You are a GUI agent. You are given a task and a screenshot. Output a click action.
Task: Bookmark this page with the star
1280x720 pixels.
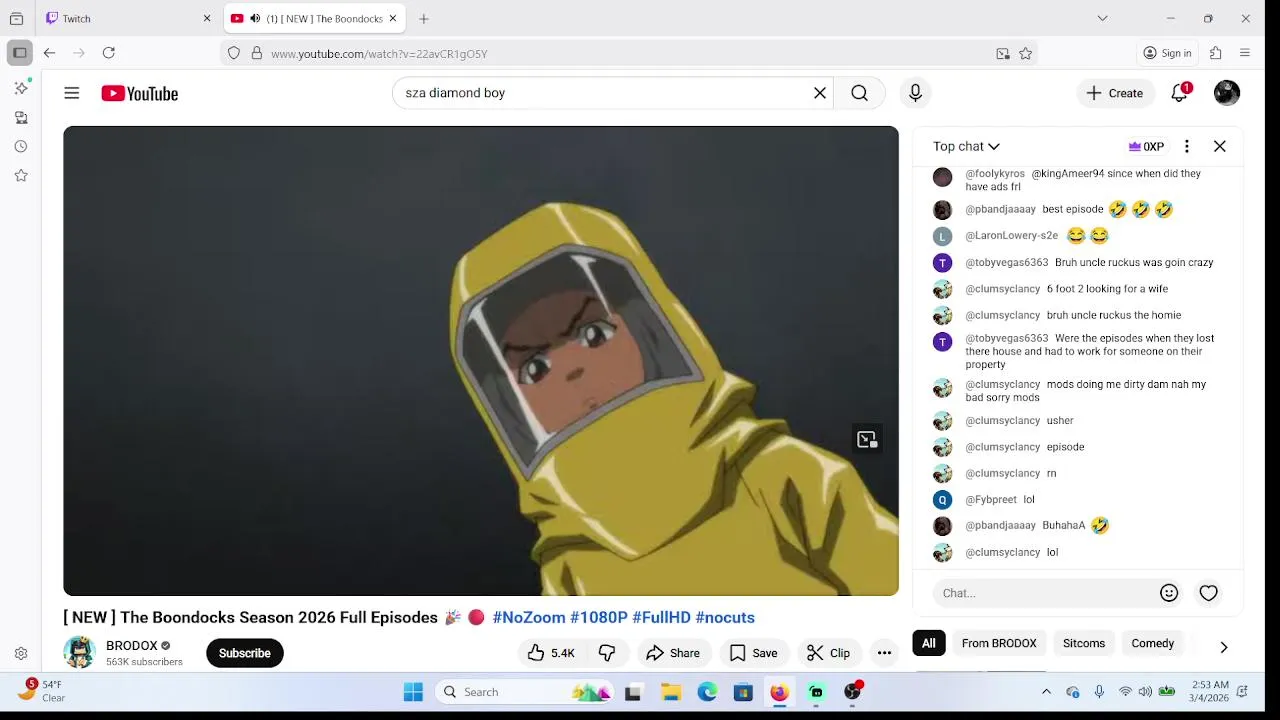(1025, 54)
